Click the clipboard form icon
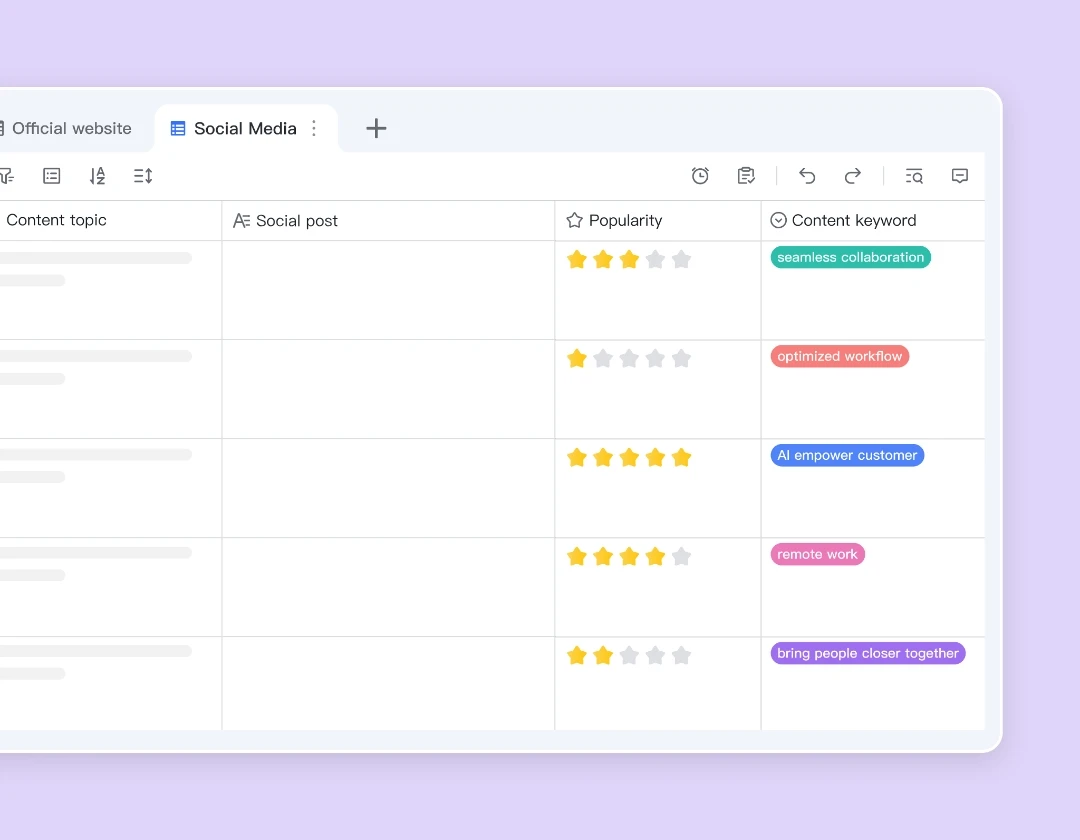1080x840 pixels. coord(746,176)
